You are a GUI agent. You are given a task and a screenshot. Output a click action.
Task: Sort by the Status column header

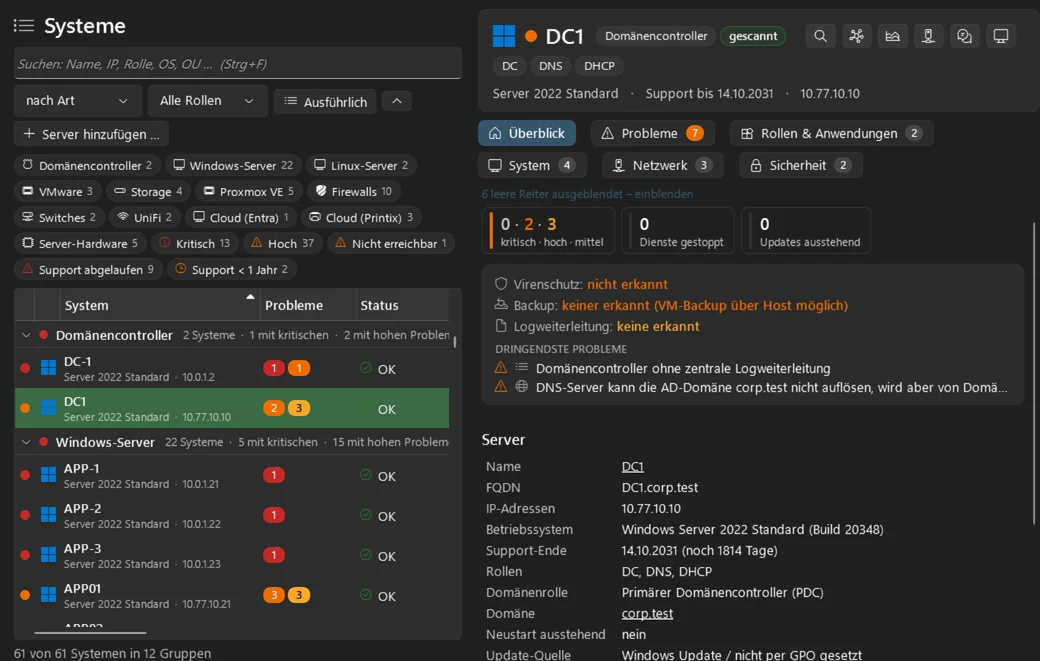tap(403, 305)
